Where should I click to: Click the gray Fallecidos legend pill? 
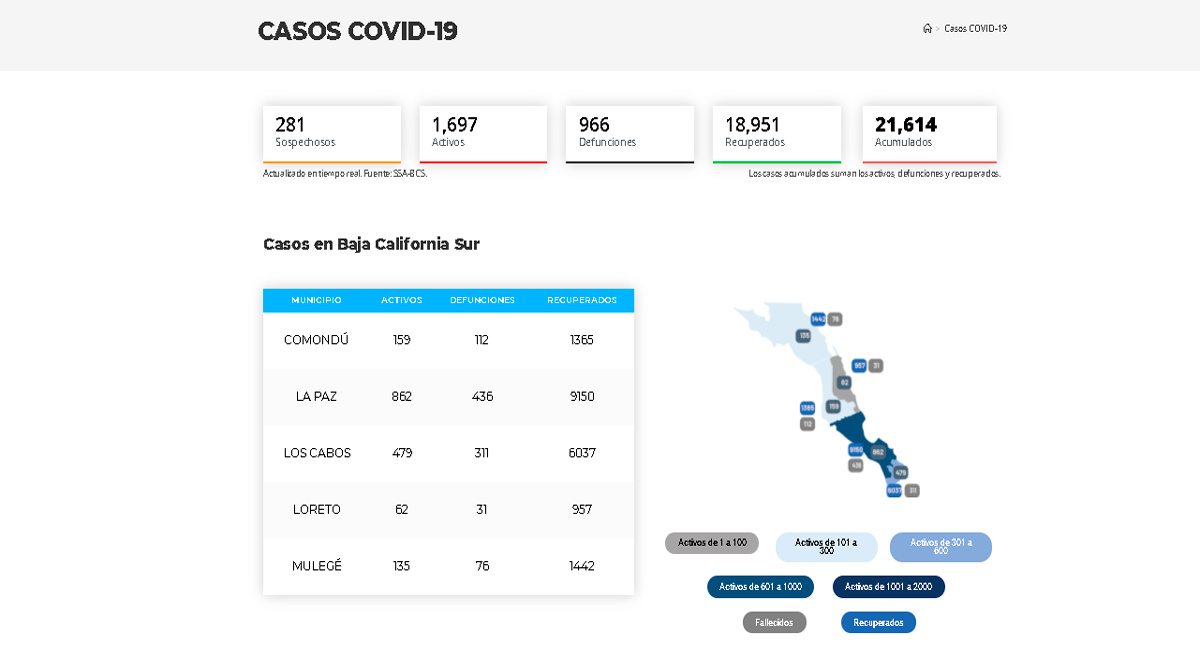(x=774, y=623)
